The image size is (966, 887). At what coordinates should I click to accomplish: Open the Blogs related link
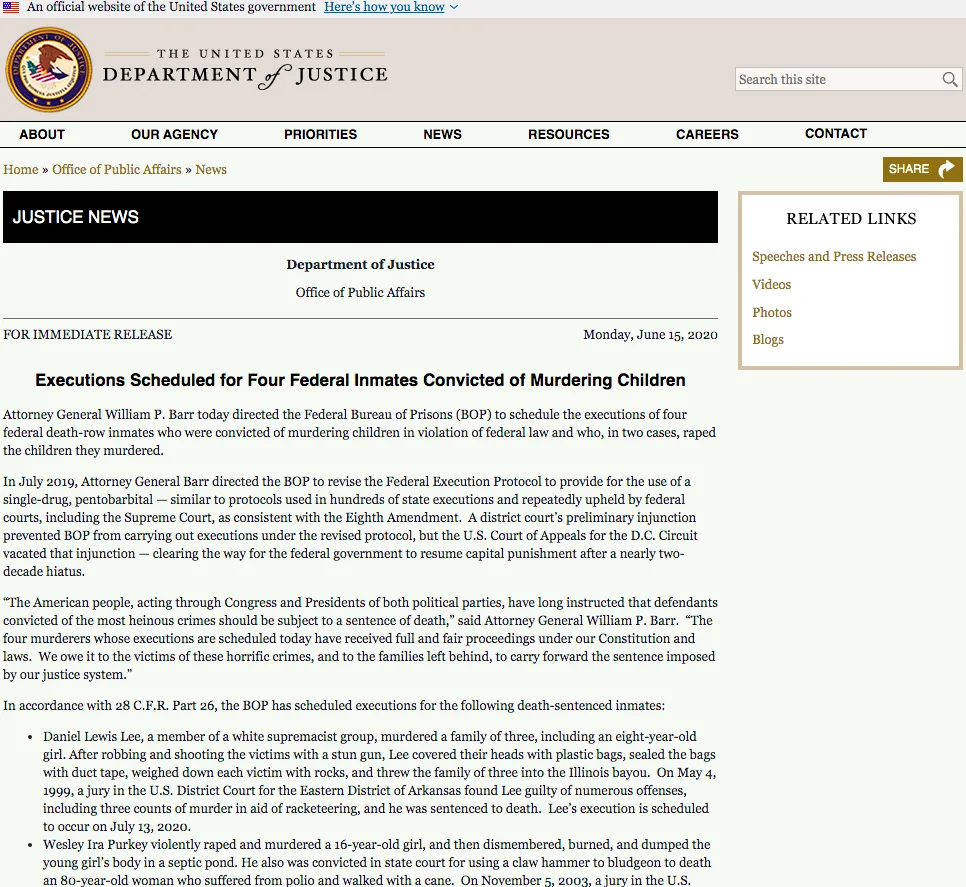tap(768, 339)
